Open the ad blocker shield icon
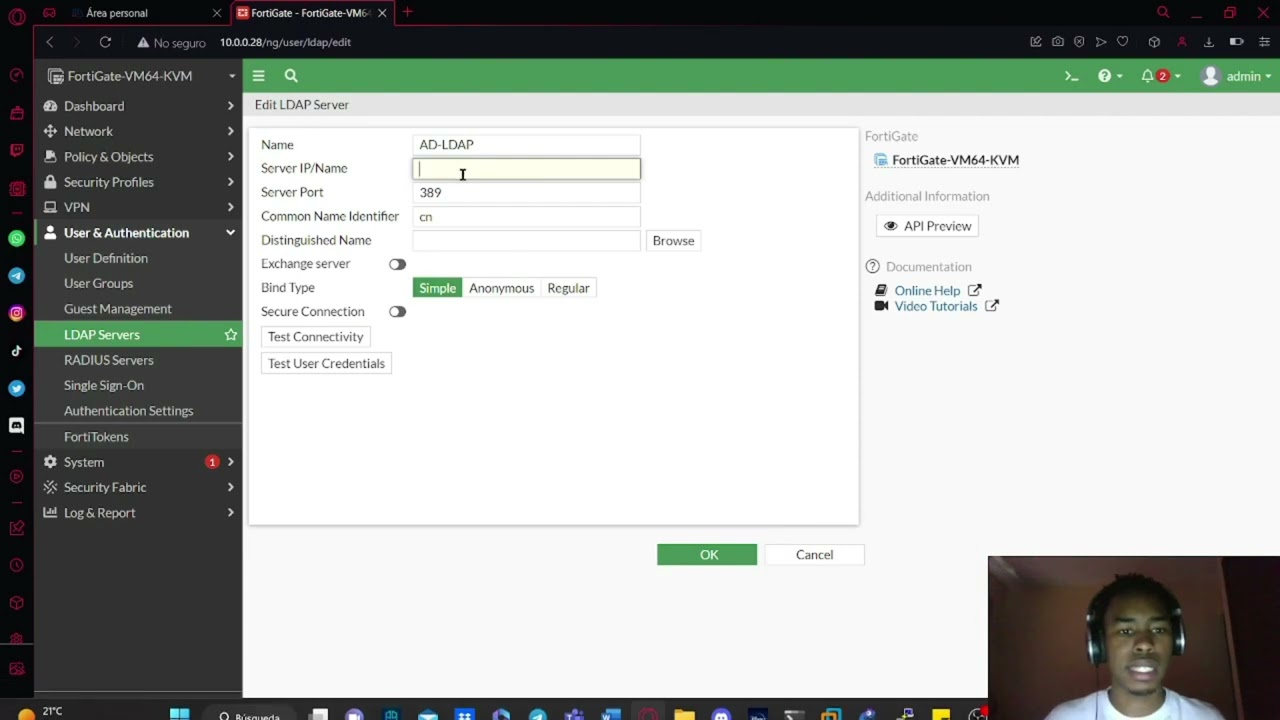 coord(1079,42)
